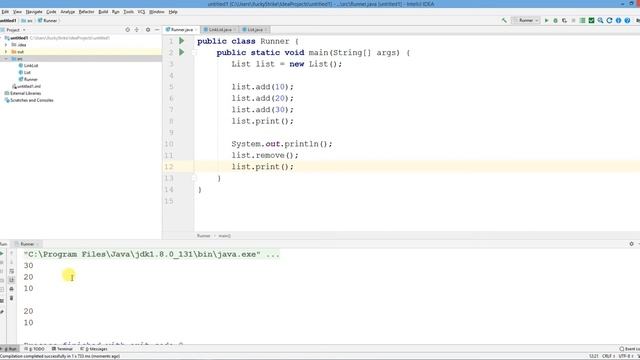Hide the Project panel with minus icon
Image resolution: width=640 pixels, height=360 pixels.
coord(157,30)
